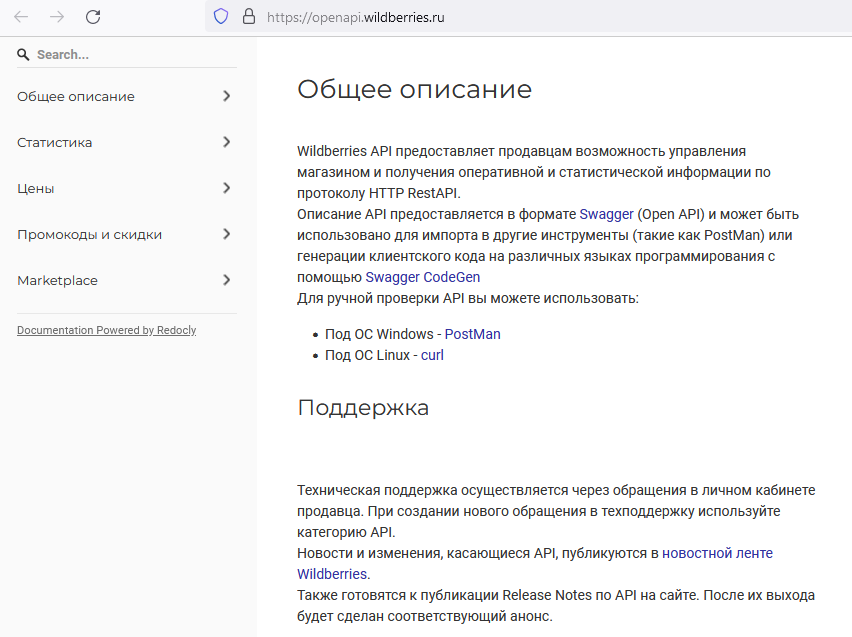Image resolution: width=852 pixels, height=637 pixels.
Task: Open the Swagger CodeGen link
Action: 423,277
